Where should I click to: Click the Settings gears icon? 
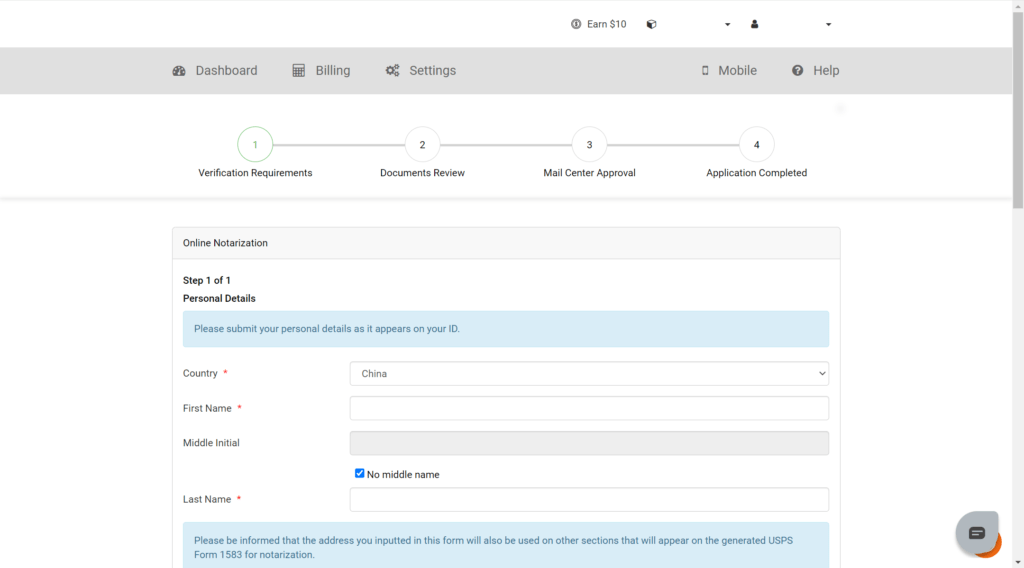point(392,71)
